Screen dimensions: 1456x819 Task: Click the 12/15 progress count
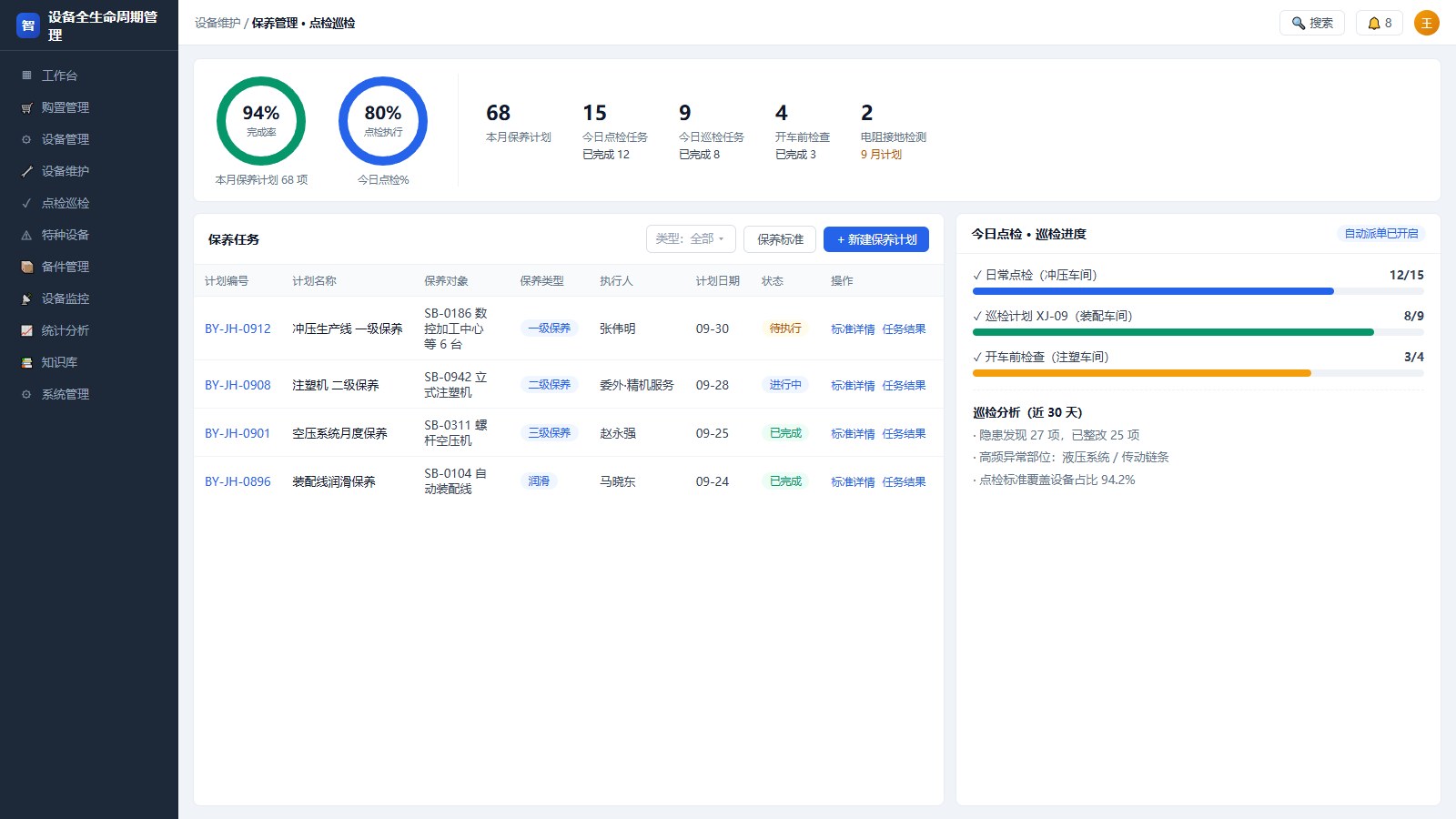tap(1406, 275)
